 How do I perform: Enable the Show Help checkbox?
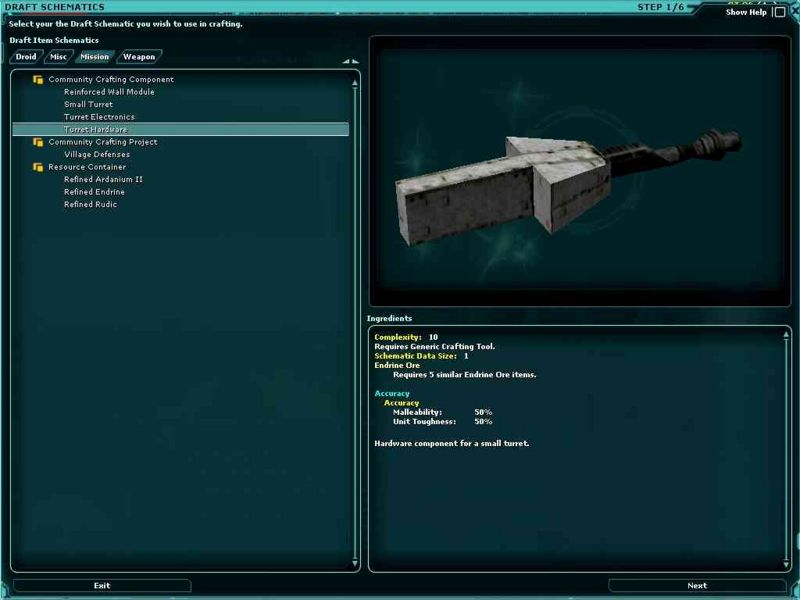778,13
